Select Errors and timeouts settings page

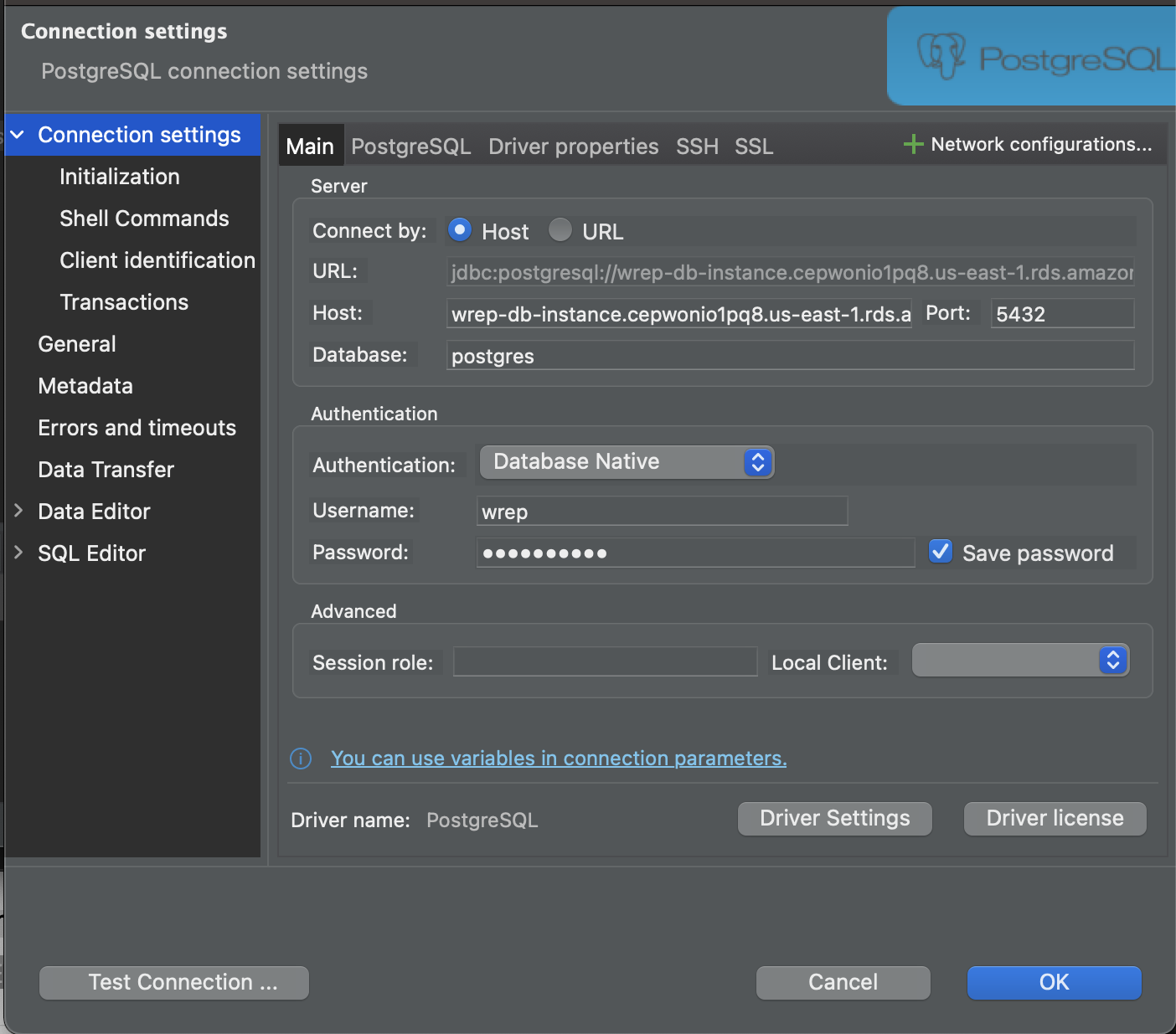tap(137, 427)
